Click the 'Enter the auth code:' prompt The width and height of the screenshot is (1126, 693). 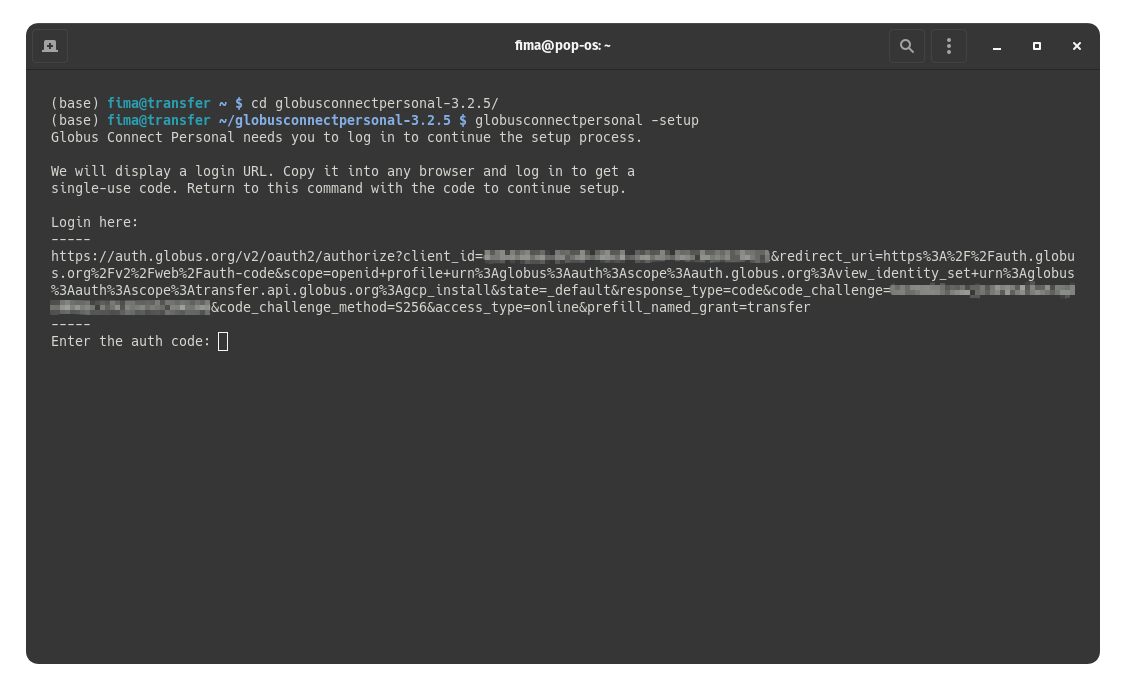(x=130, y=342)
